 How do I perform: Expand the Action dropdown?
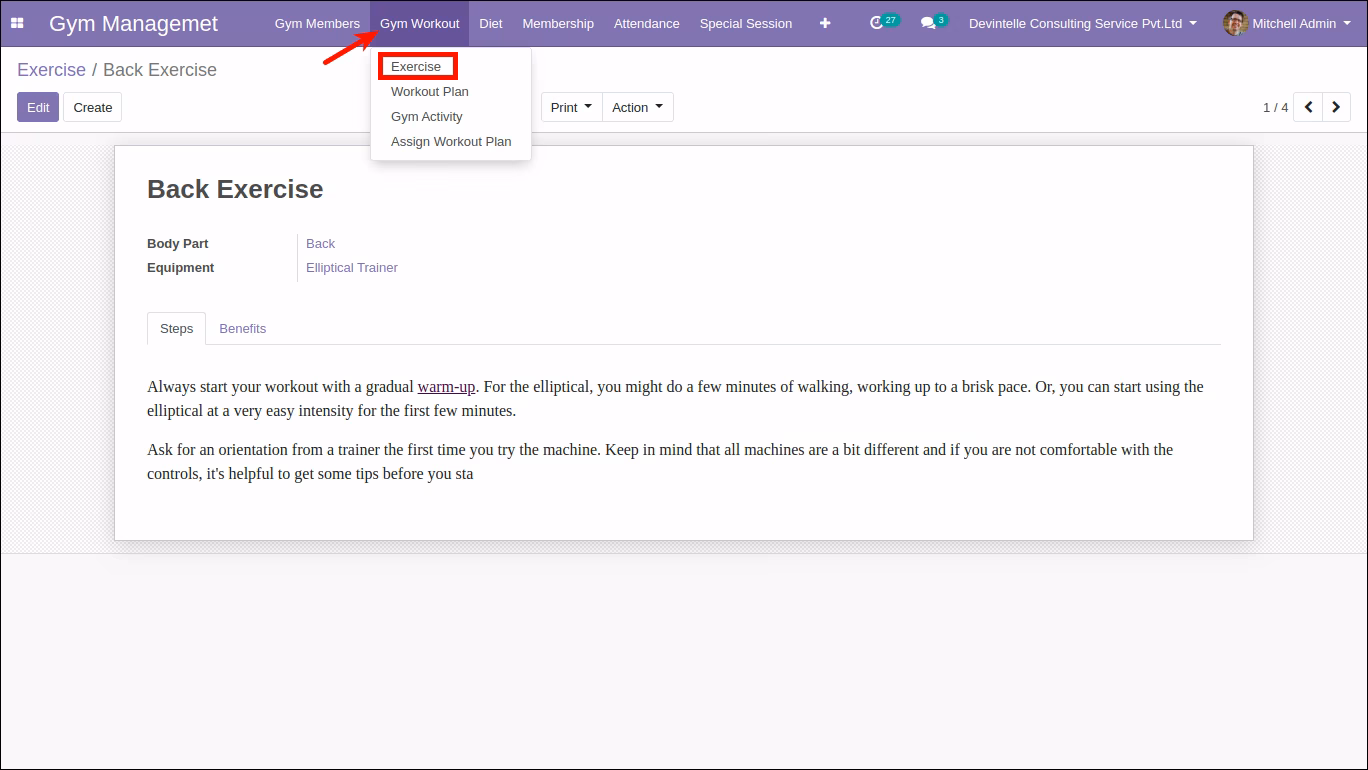pyautogui.click(x=638, y=107)
